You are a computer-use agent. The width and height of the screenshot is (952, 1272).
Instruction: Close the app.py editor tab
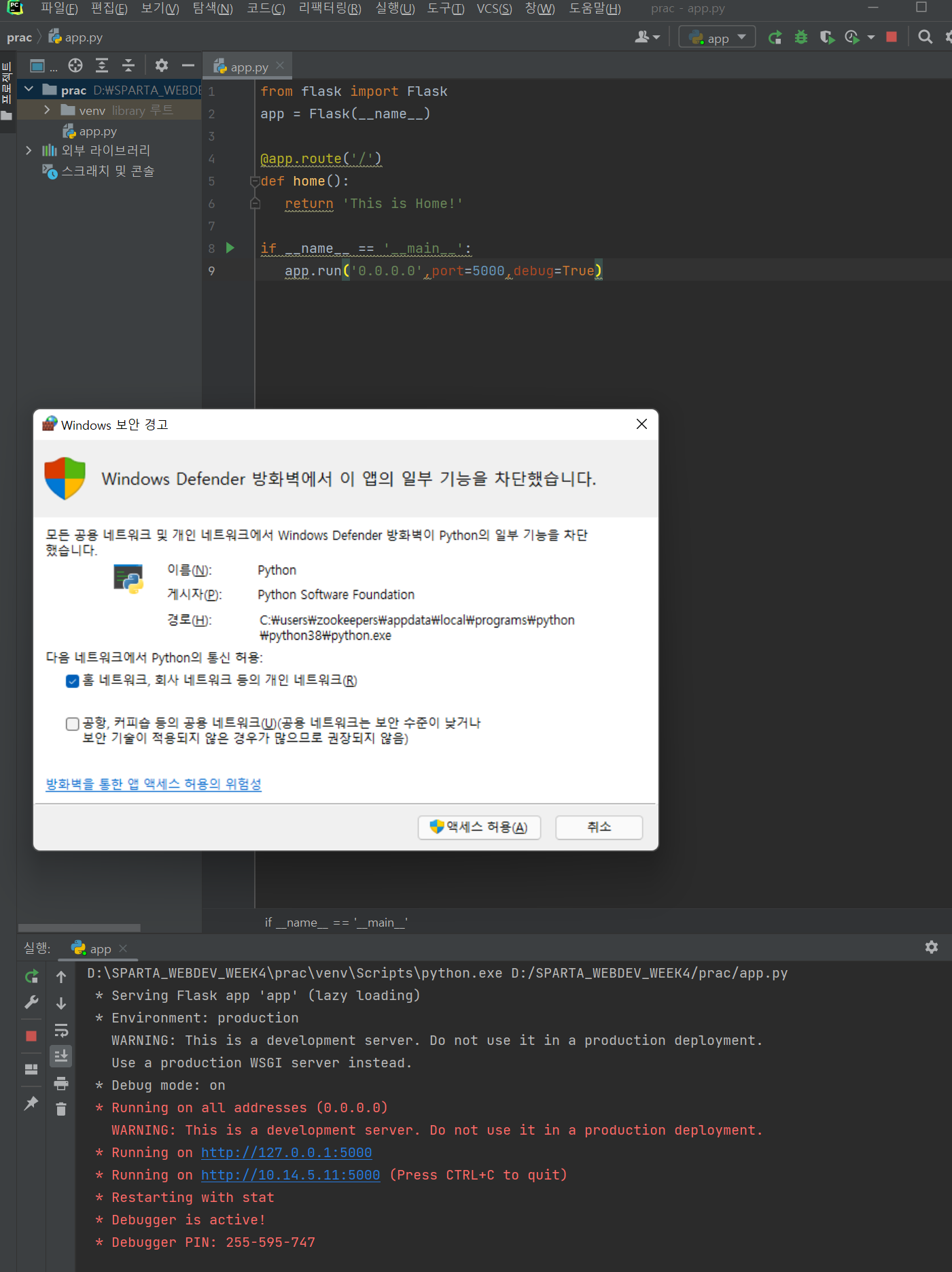(x=280, y=66)
